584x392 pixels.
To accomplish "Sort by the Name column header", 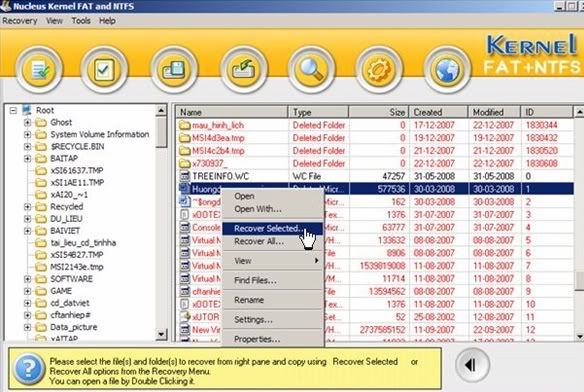I will click(x=232, y=112).
